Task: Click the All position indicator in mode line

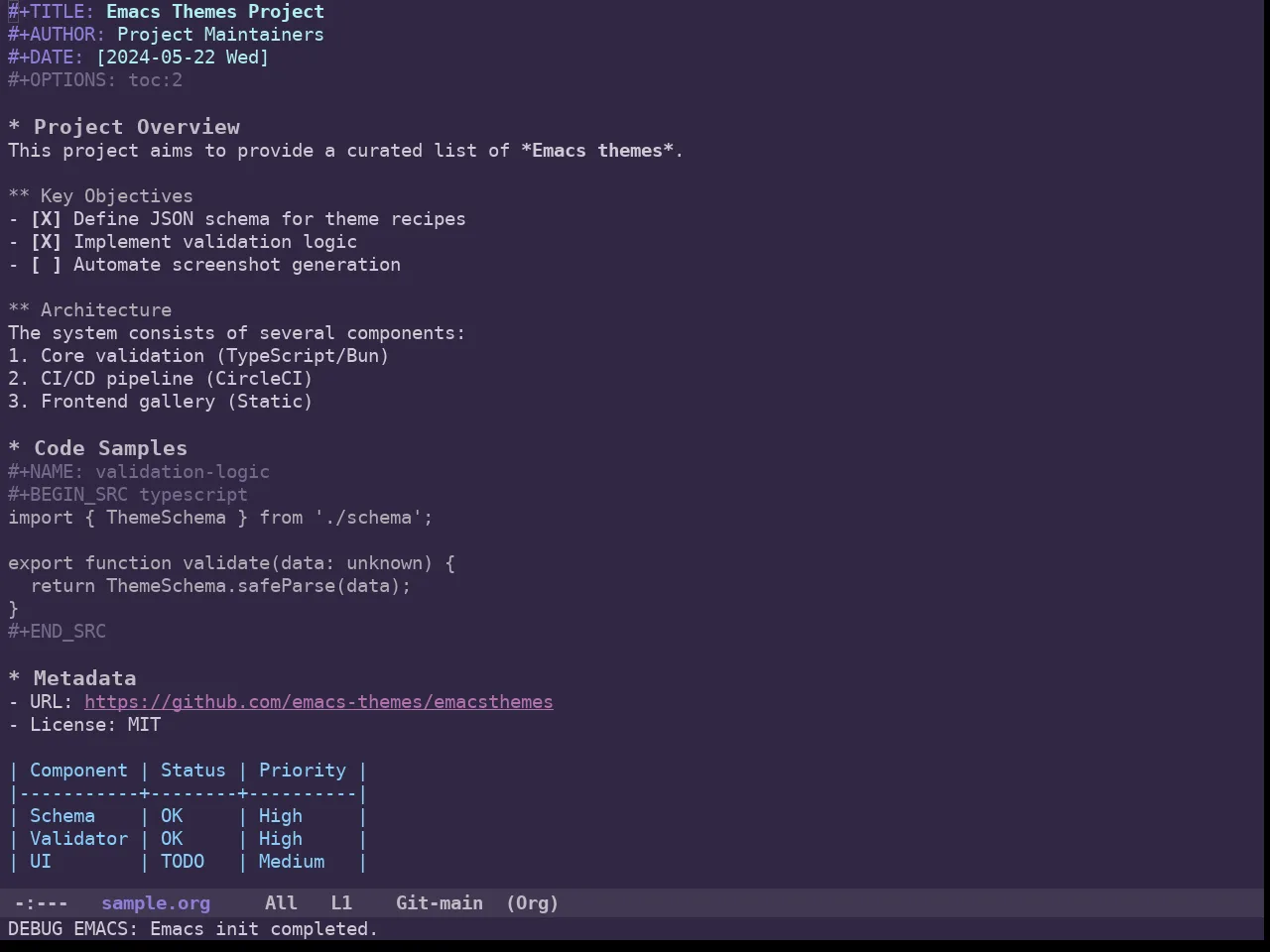Action: pos(281,903)
